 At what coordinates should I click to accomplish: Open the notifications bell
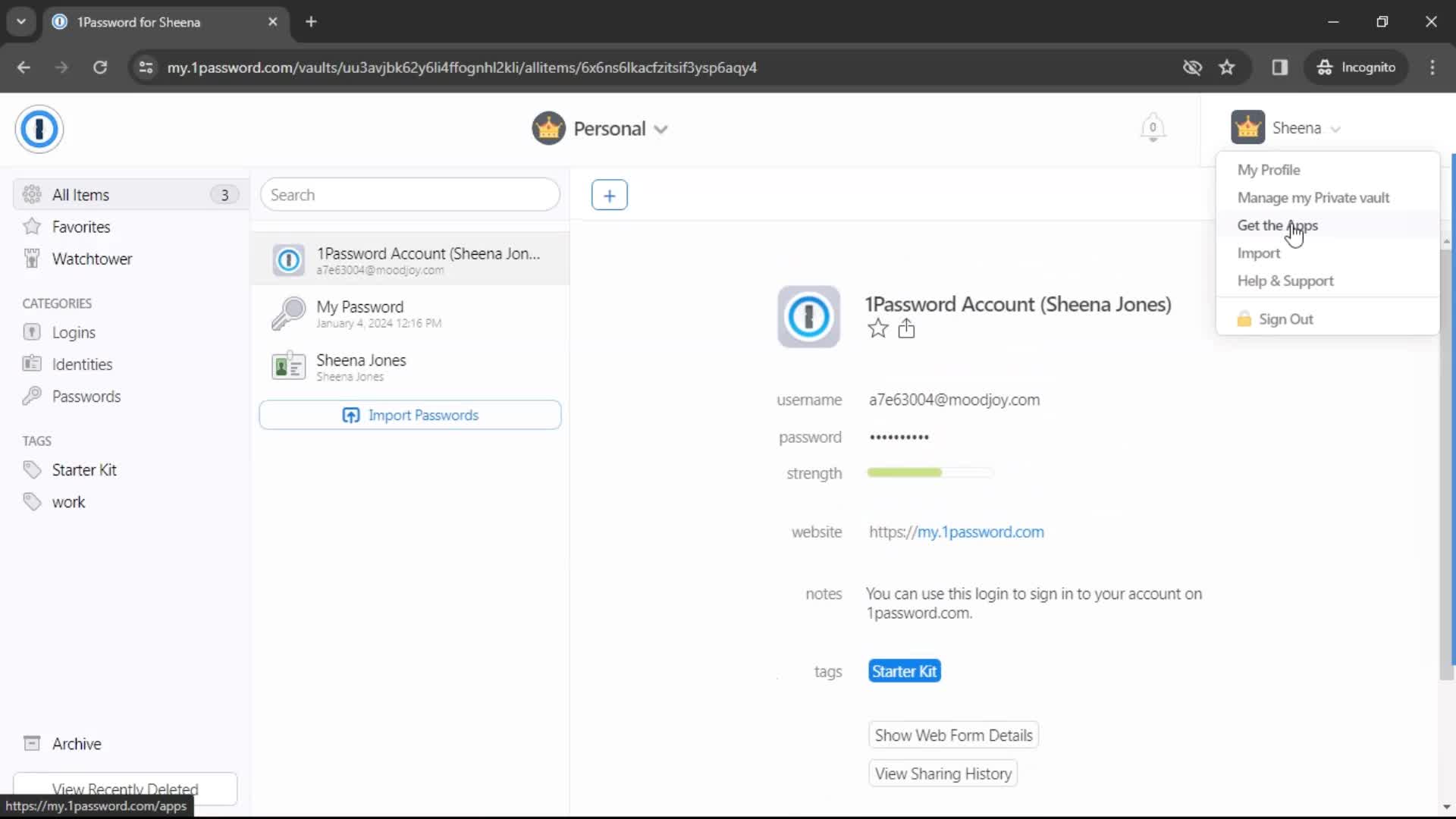pyautogui.click(x=1153, y=127)
